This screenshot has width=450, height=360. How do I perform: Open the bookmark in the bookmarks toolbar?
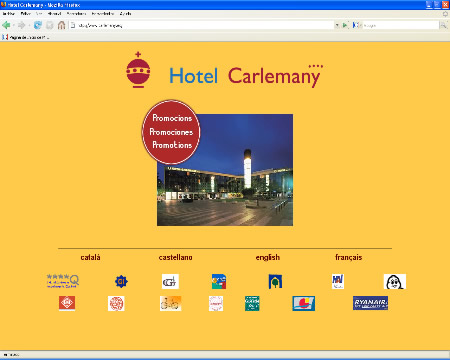pyautogui.click(x=26, y=37)
